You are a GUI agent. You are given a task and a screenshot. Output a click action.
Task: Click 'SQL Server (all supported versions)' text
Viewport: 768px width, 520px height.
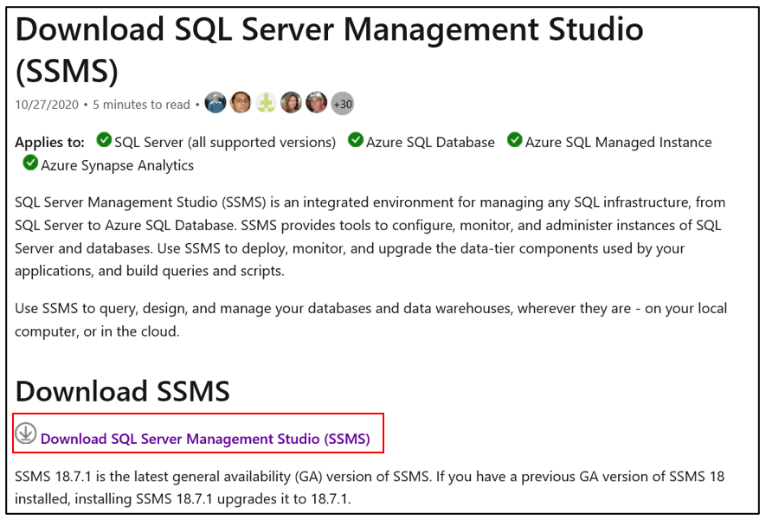coord(225,142)
